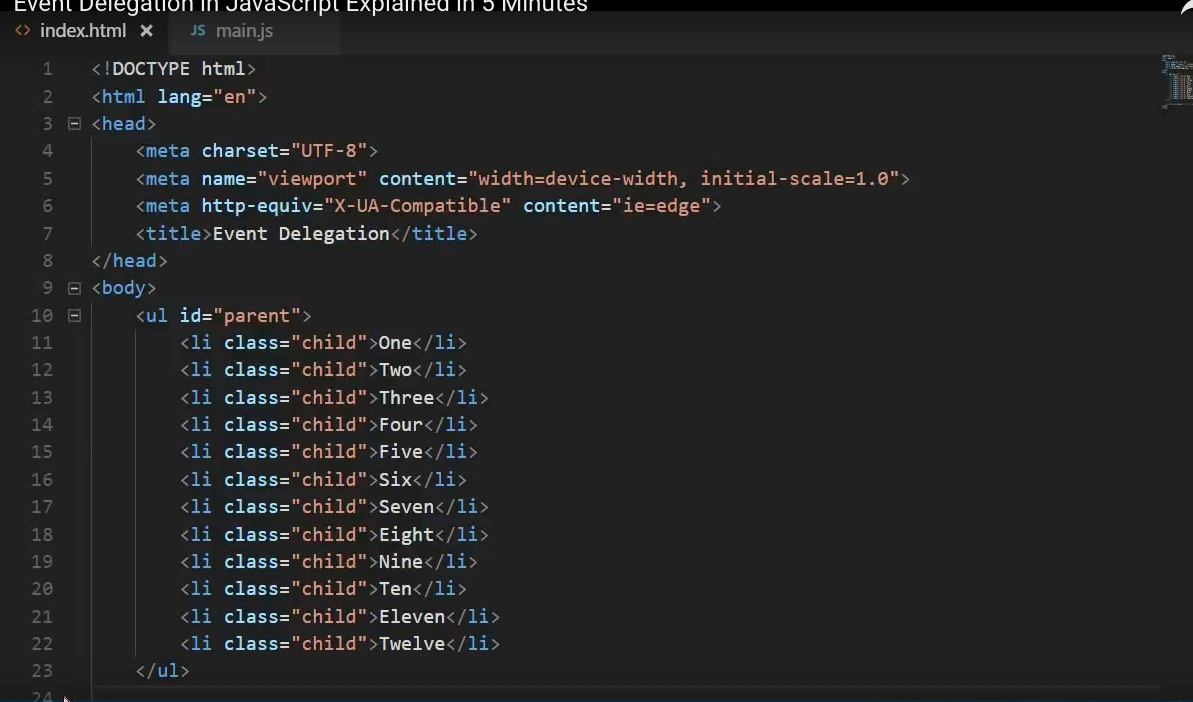Click the "width=device-width, initial-scale=1.0" string
Image resolution: width=1193 pixels, height=702 pixels.
(x=683, y=179)
